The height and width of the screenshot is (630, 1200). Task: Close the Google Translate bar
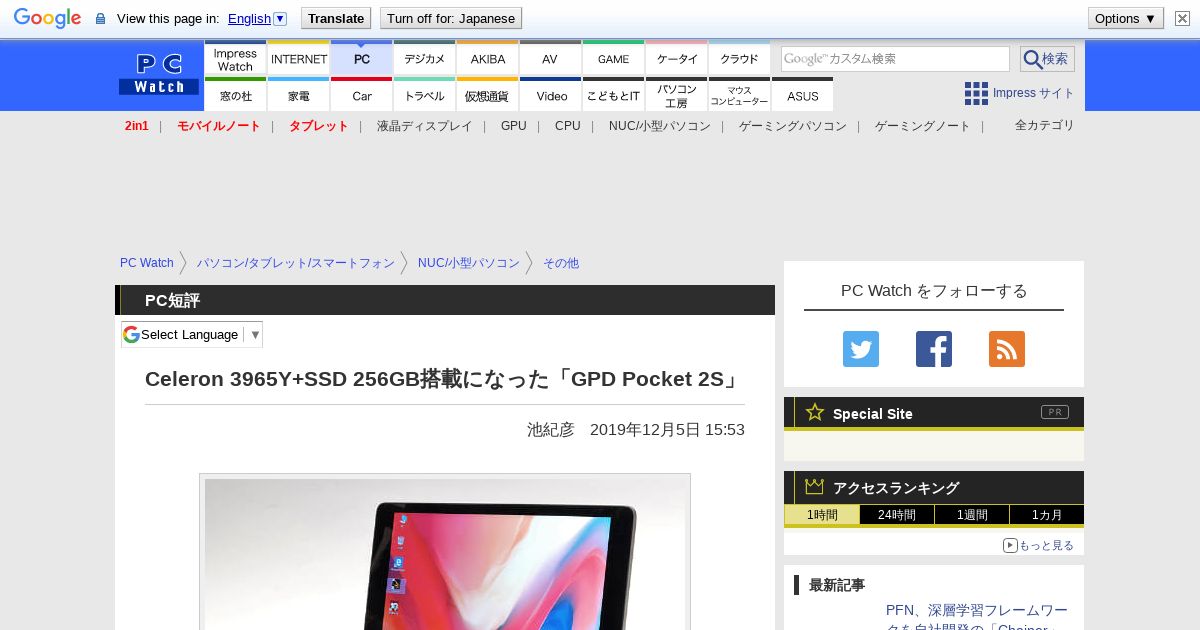click(x=1182, y=18)
